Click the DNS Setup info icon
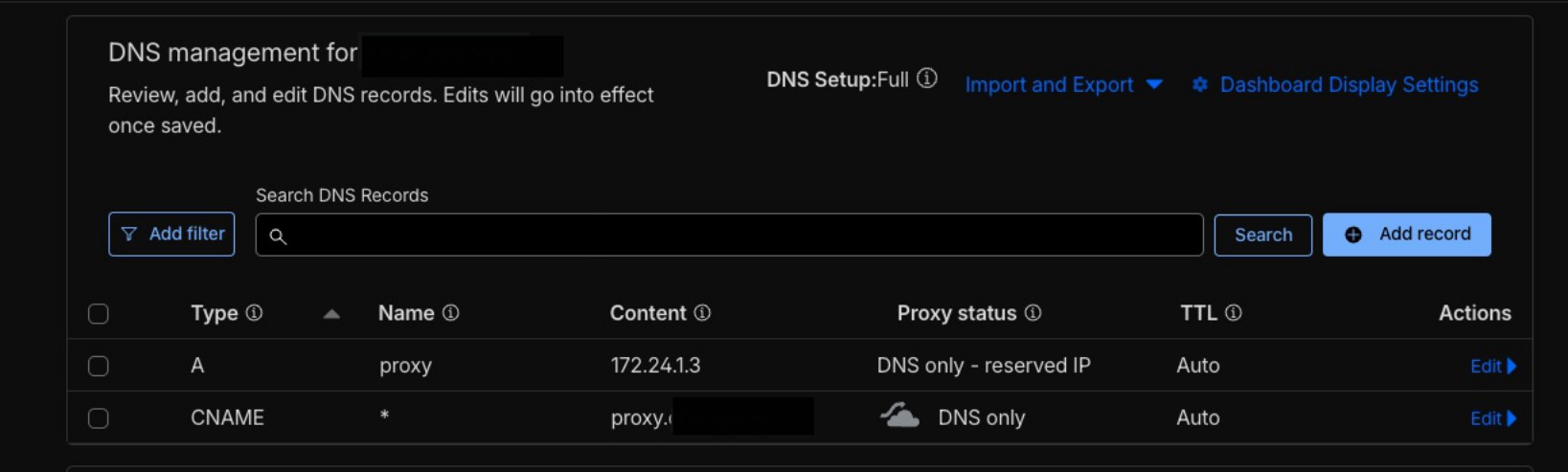This screenshot has width=1568, height=472. point(926,79)
